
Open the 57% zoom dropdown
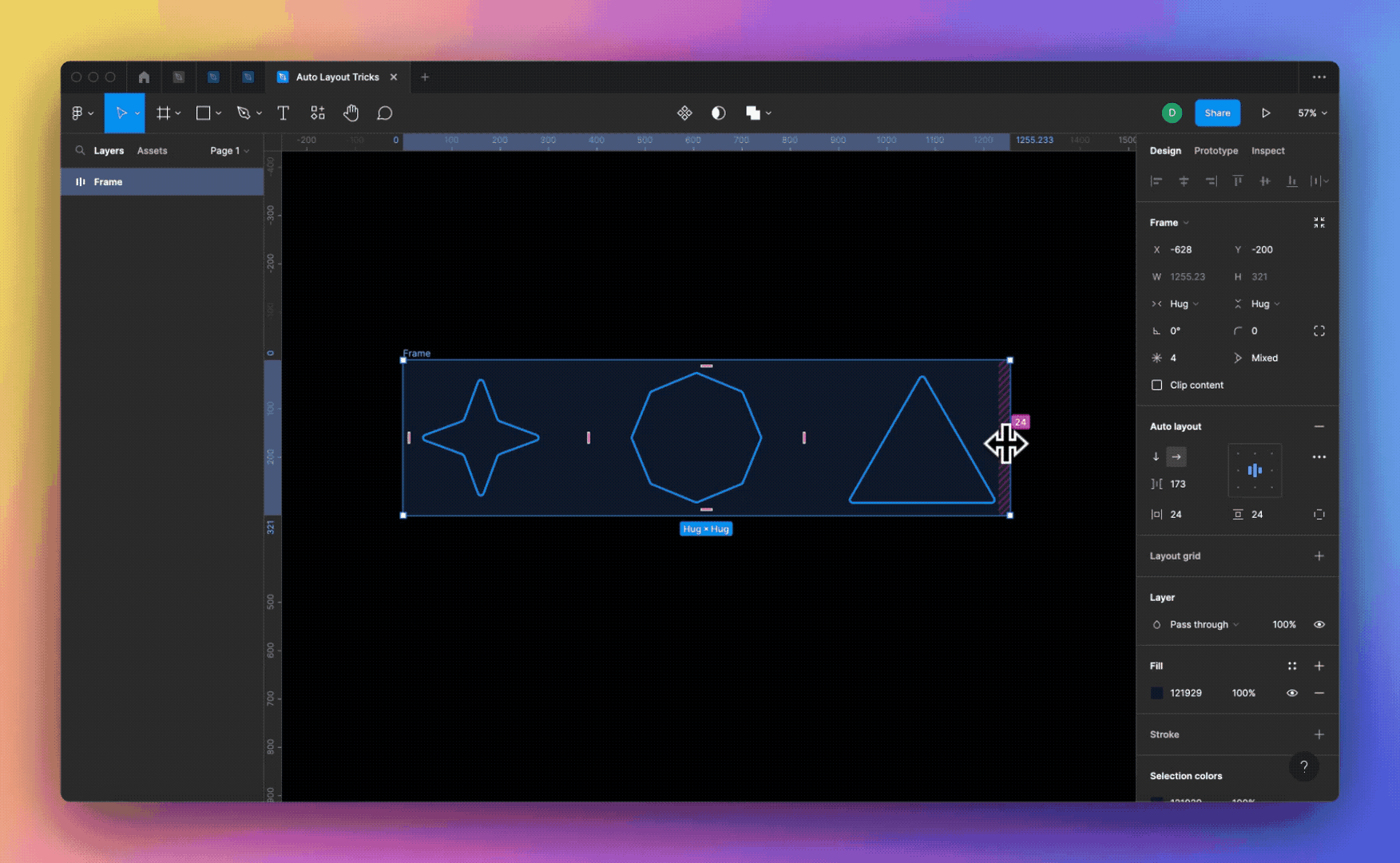1312,113
